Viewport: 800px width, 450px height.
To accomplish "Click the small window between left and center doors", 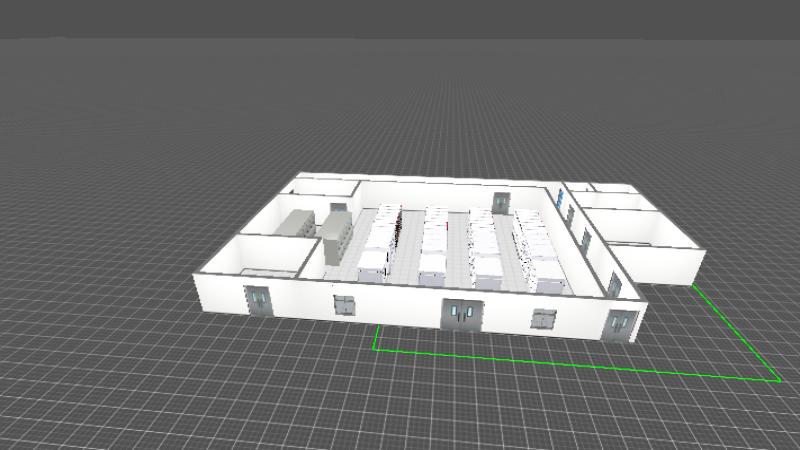I will point(343,305).
